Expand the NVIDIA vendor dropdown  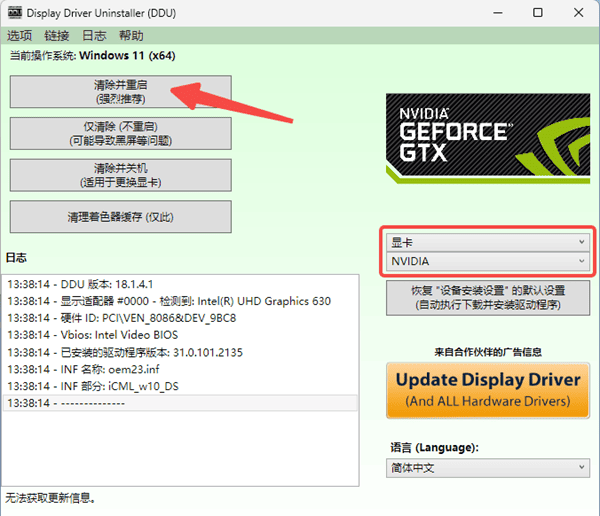(487, 261)
